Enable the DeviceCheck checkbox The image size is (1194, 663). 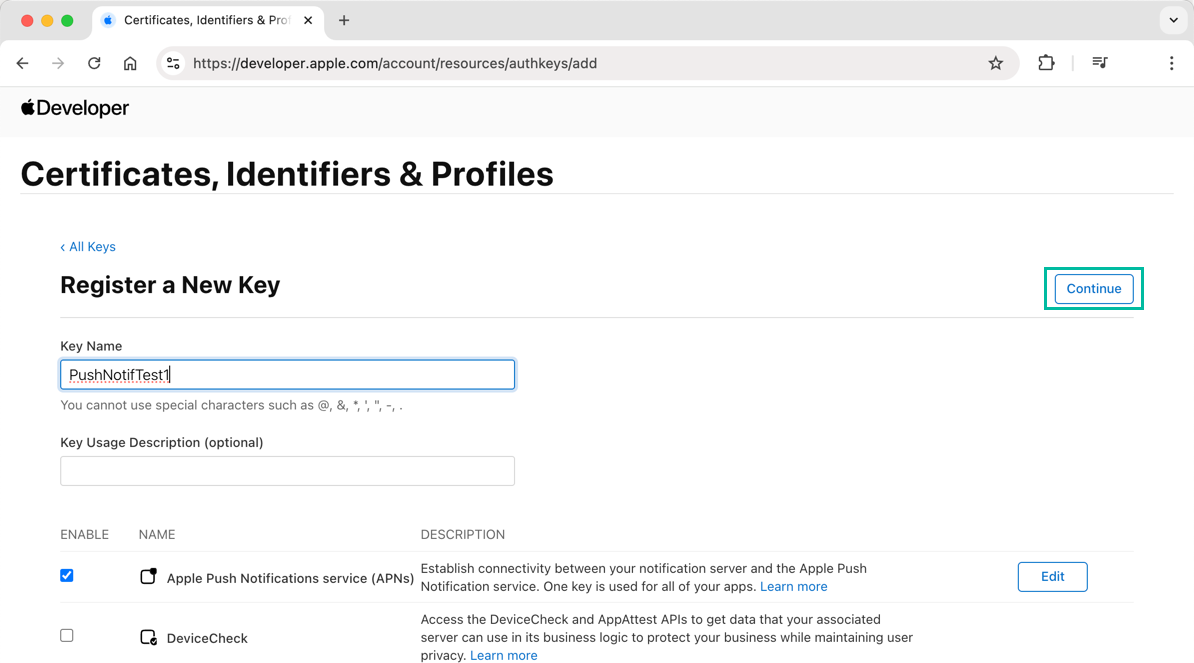[x=67, y=636]
